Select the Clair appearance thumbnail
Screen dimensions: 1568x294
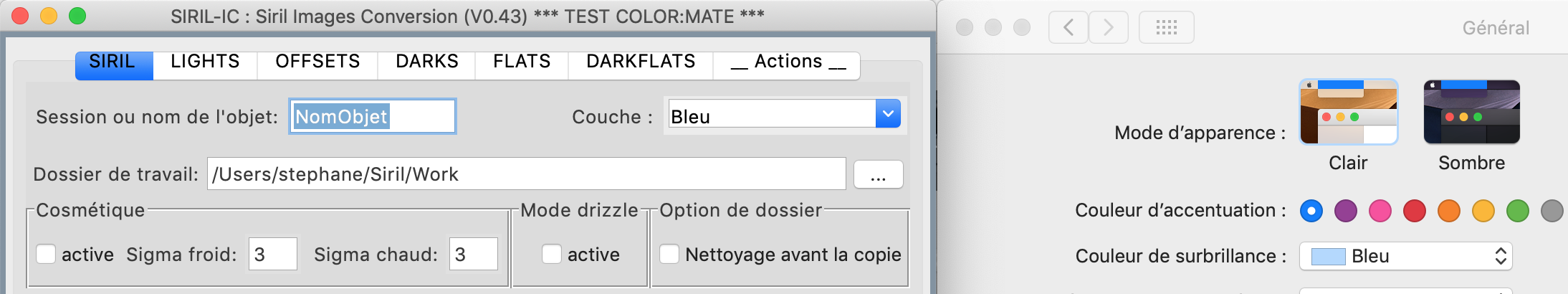click(1348, 112)
